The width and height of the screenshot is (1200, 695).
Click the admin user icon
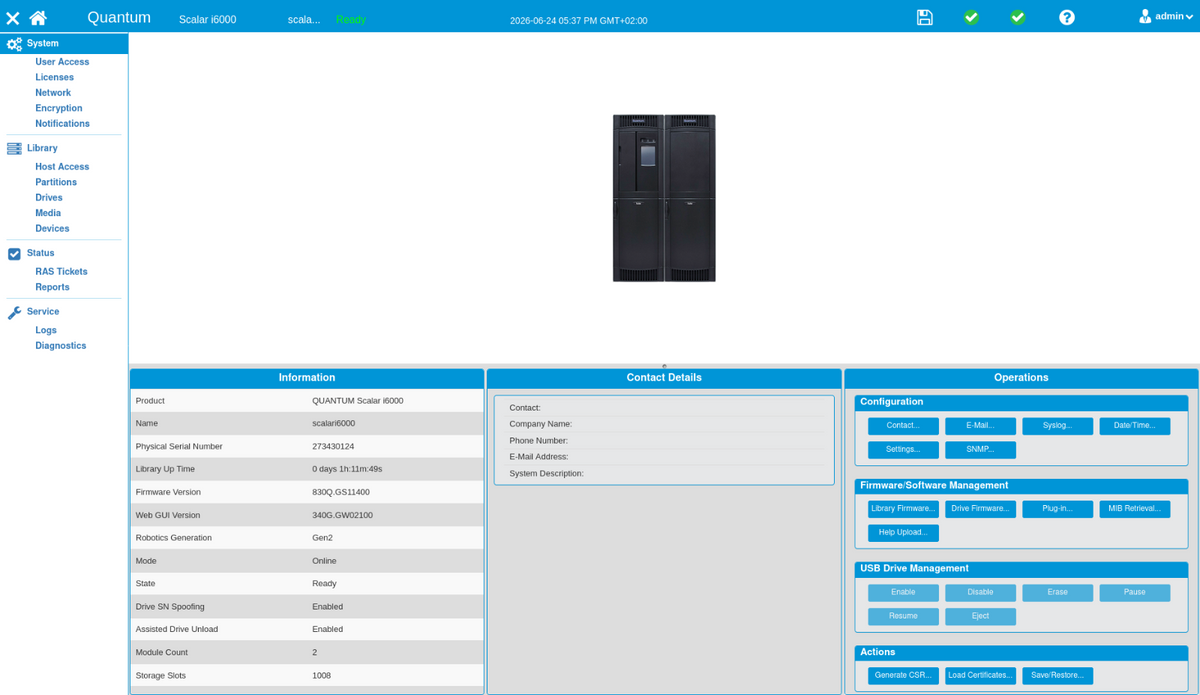pos(1145,16)
